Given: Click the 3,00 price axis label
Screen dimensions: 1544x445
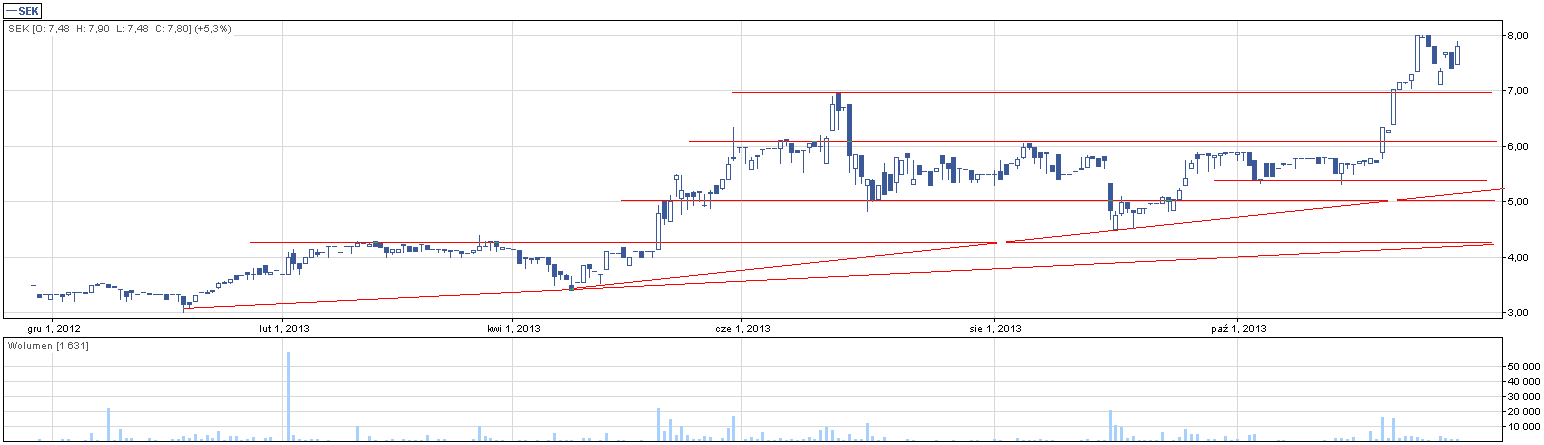Looking at the screenshot, I should pyautogui.click(x=1517, y=313).
